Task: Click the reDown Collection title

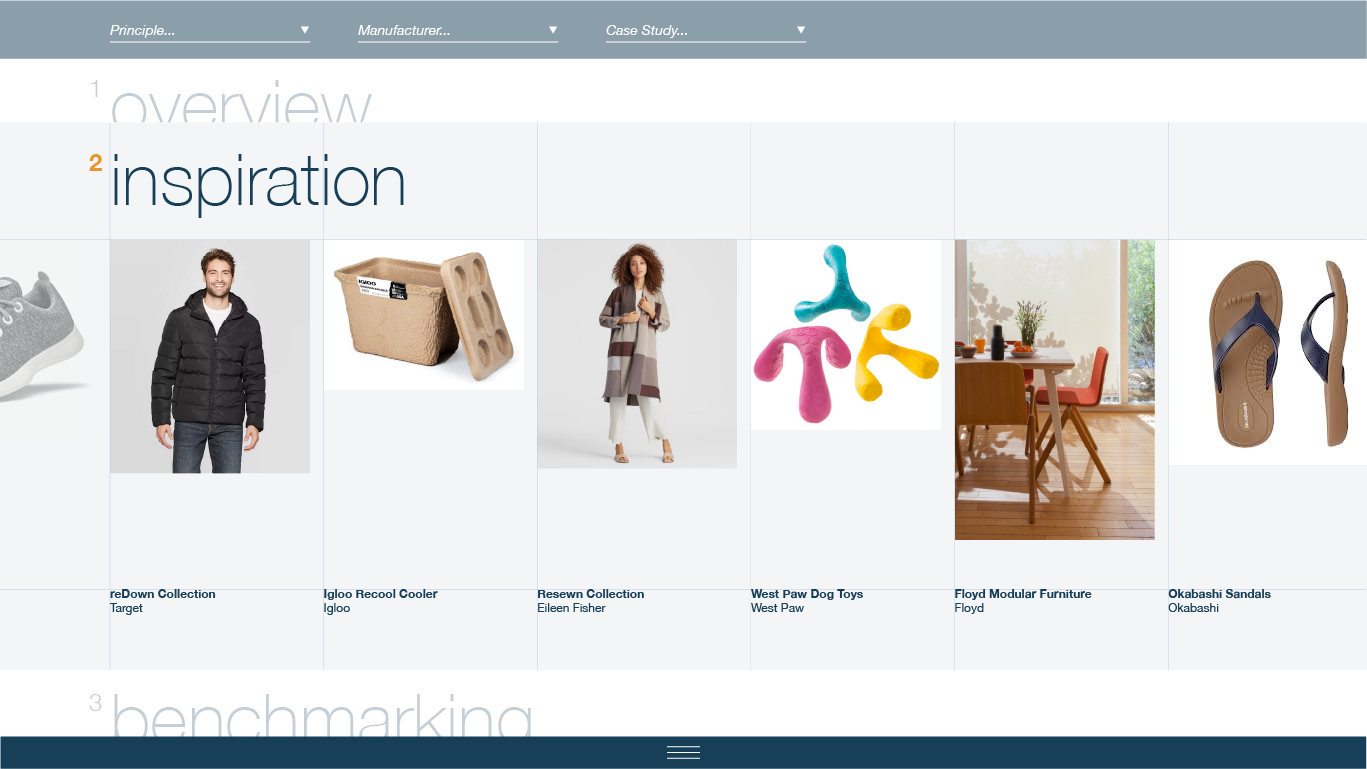Action: 163,594
